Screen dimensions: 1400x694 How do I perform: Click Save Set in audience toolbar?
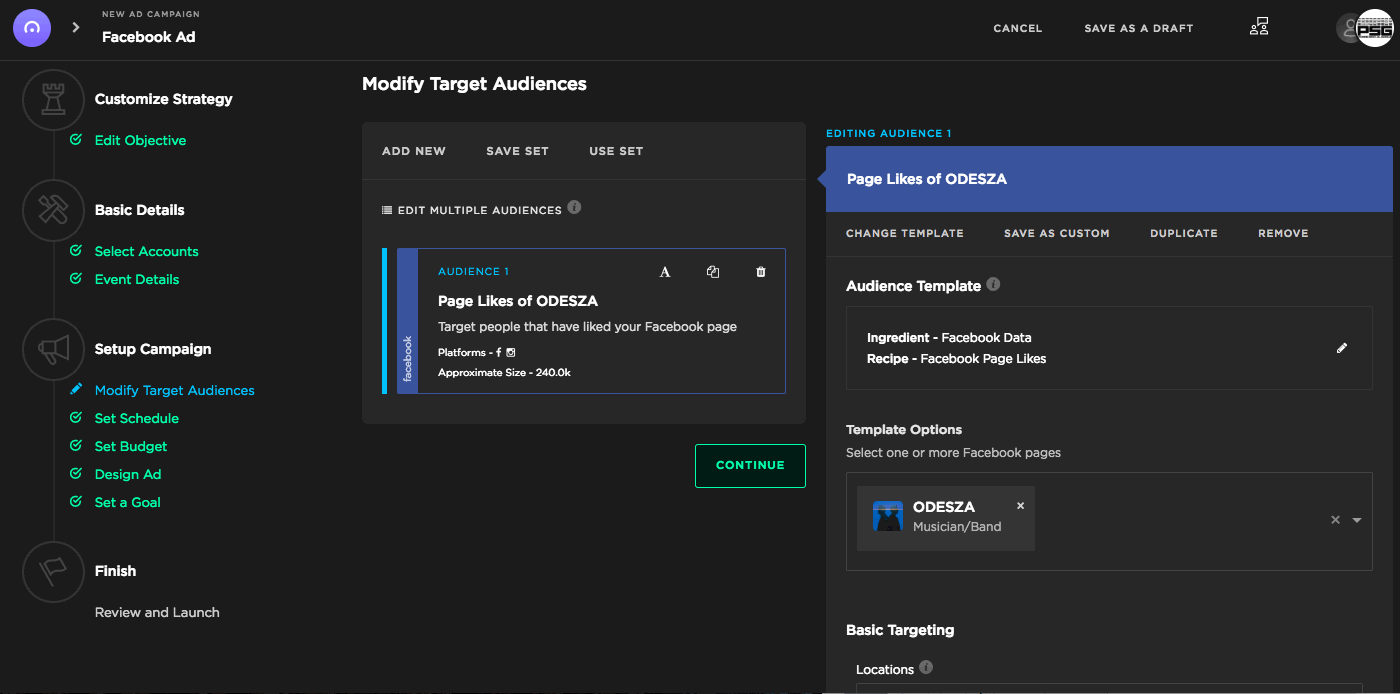[x=517, y=151]
